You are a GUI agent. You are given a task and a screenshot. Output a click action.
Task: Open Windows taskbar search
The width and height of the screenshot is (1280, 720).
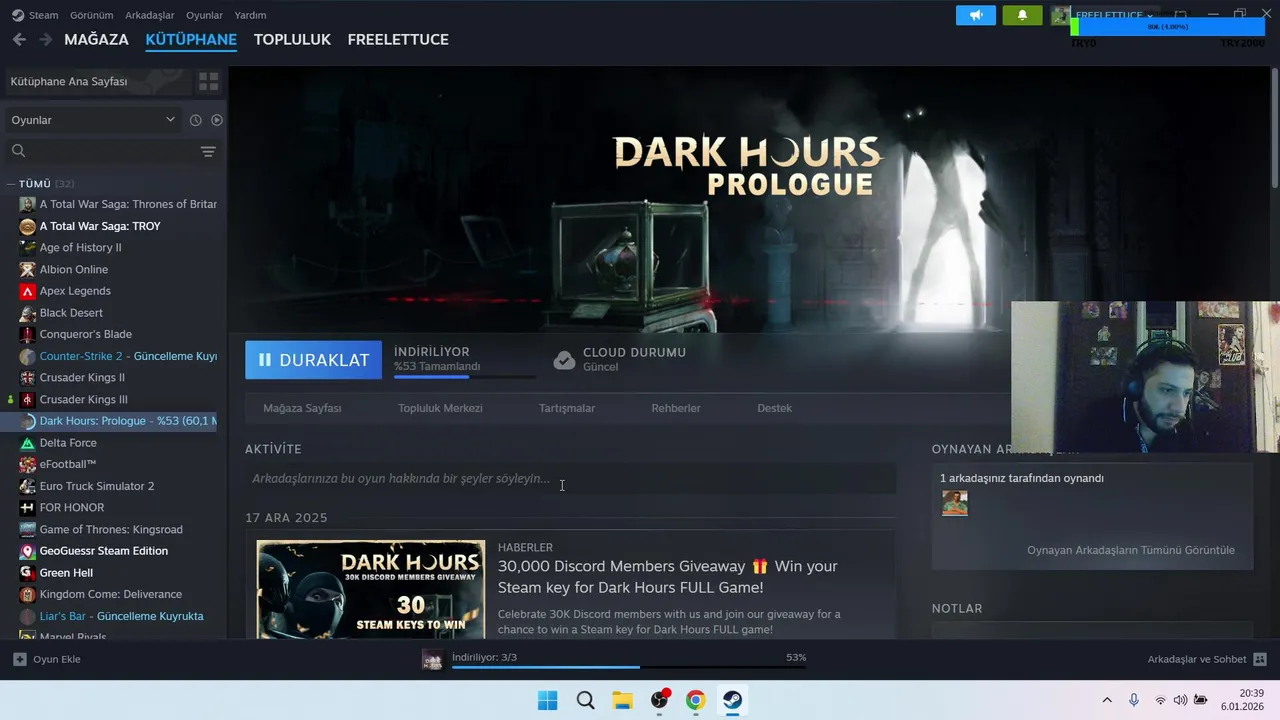(x=586, y=700)
